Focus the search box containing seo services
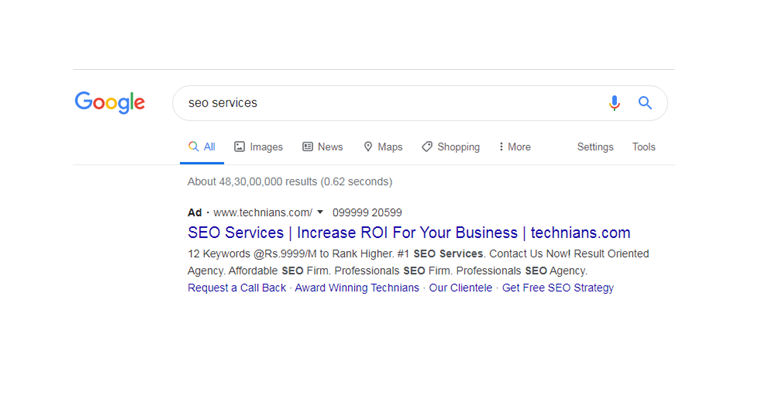This screenshot has width=761, height=409. (x=420, y=103)
